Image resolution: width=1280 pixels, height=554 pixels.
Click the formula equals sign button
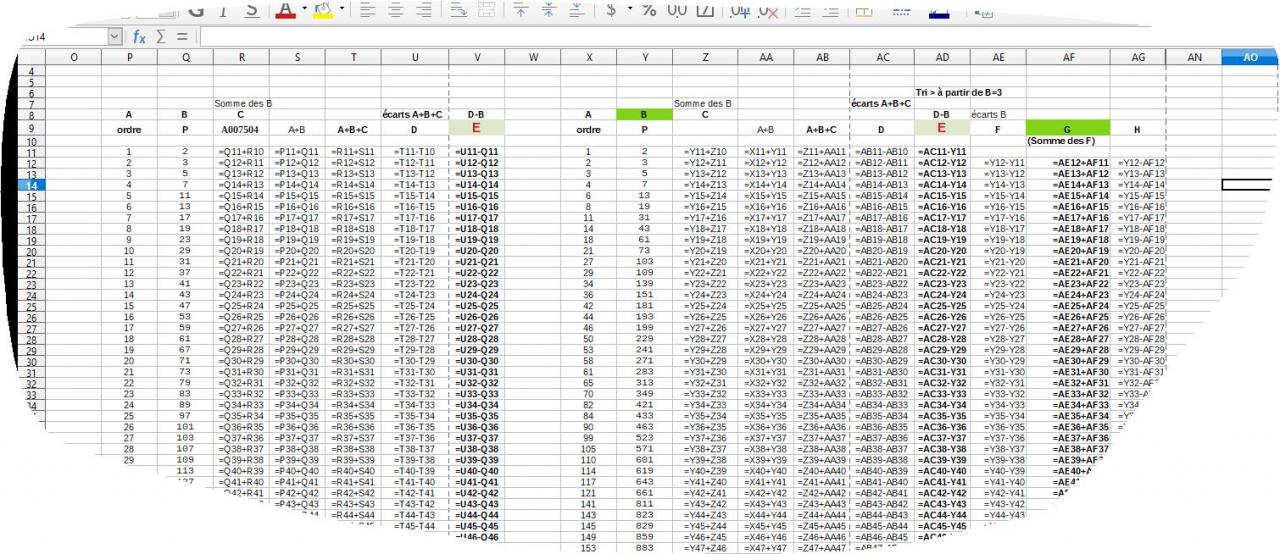183,37
